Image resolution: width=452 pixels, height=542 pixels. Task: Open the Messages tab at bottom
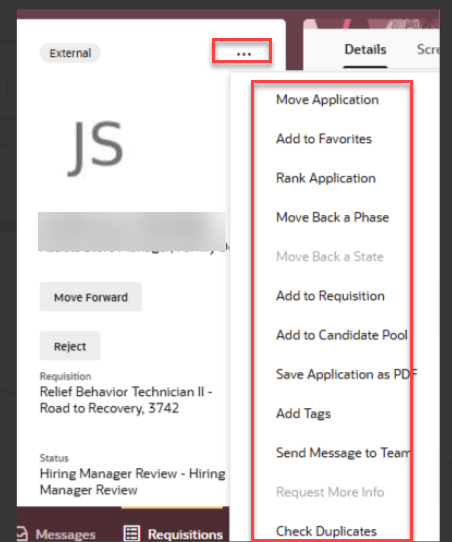point(56,534)
